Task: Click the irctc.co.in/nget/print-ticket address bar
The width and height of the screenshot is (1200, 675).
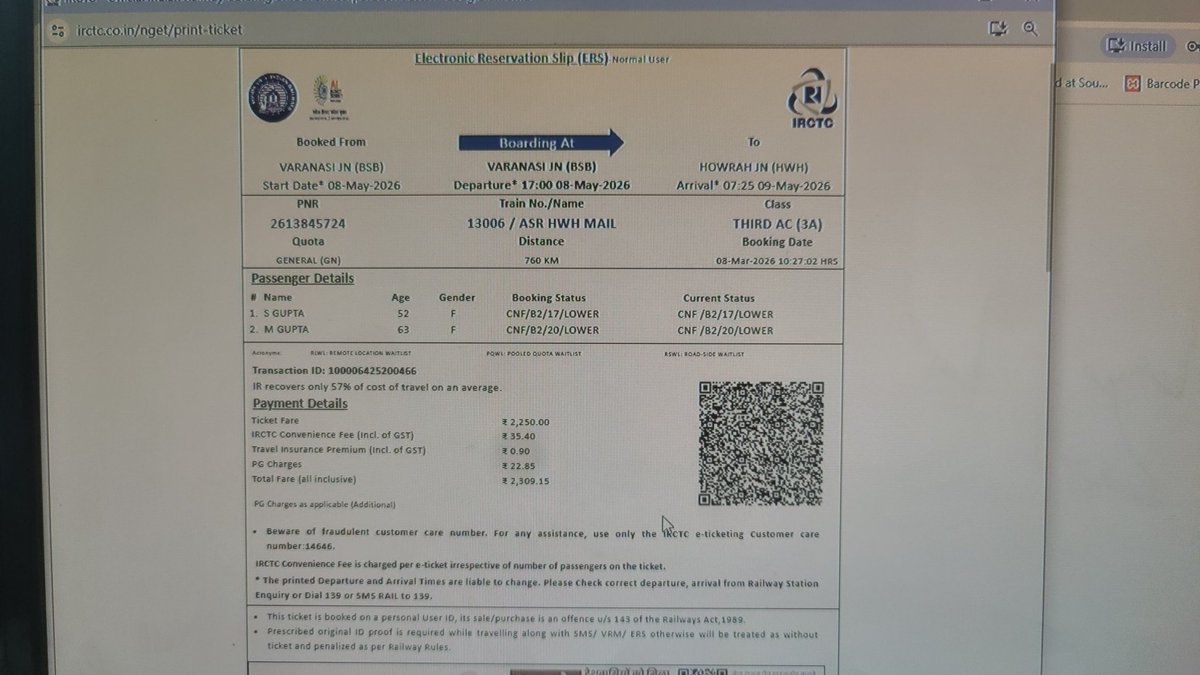Action: pyautogui.click(x=159, y=30)
